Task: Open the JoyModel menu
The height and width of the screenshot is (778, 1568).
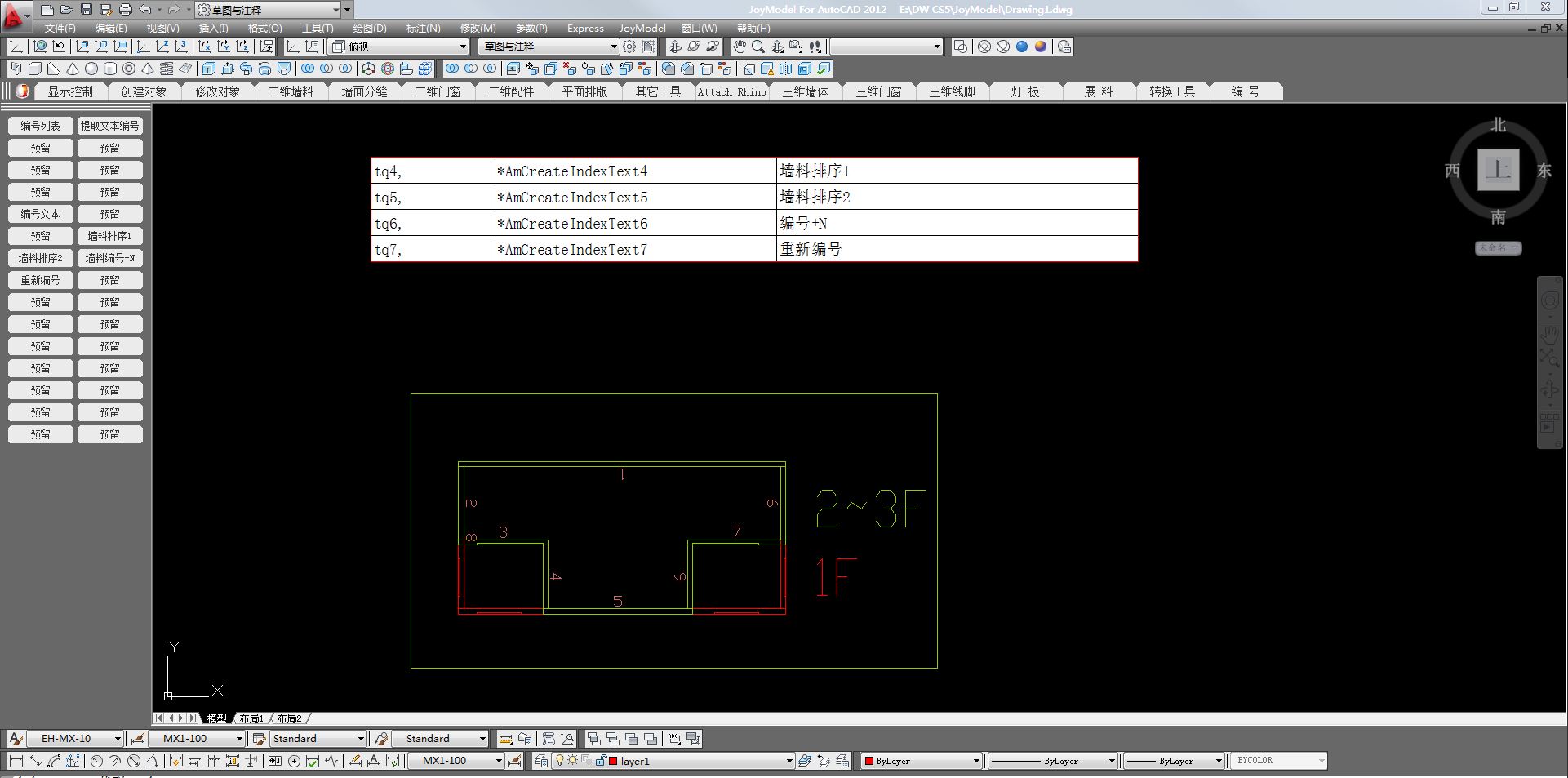Action: 642,29
